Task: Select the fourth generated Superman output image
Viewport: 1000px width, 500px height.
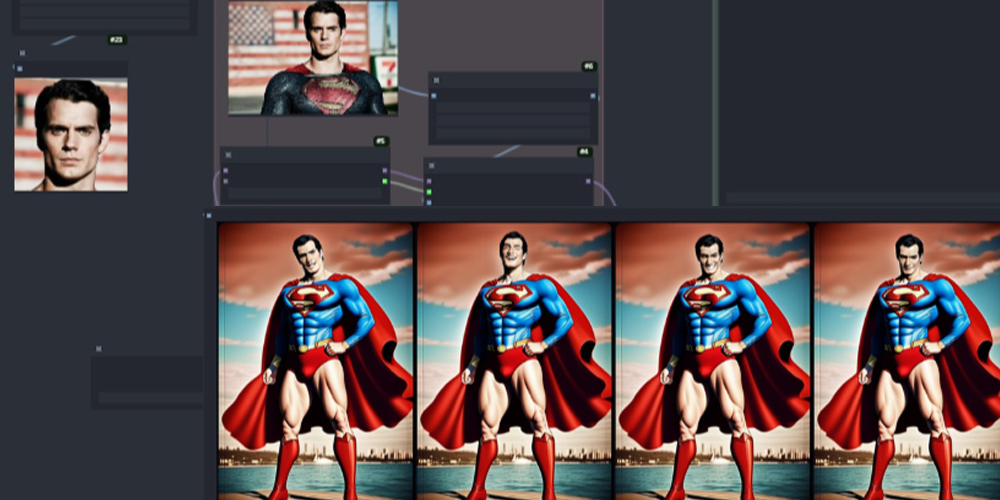Action: click(x=907, y=361)
